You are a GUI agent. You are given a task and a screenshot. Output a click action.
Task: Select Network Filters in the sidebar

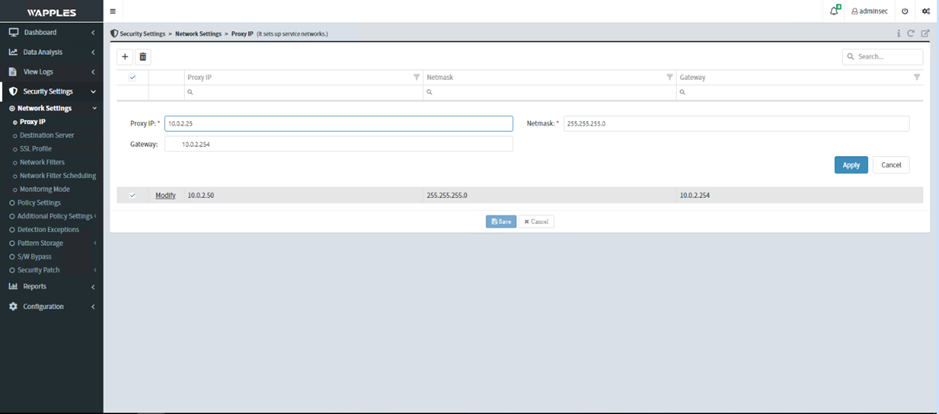point(42,162)
